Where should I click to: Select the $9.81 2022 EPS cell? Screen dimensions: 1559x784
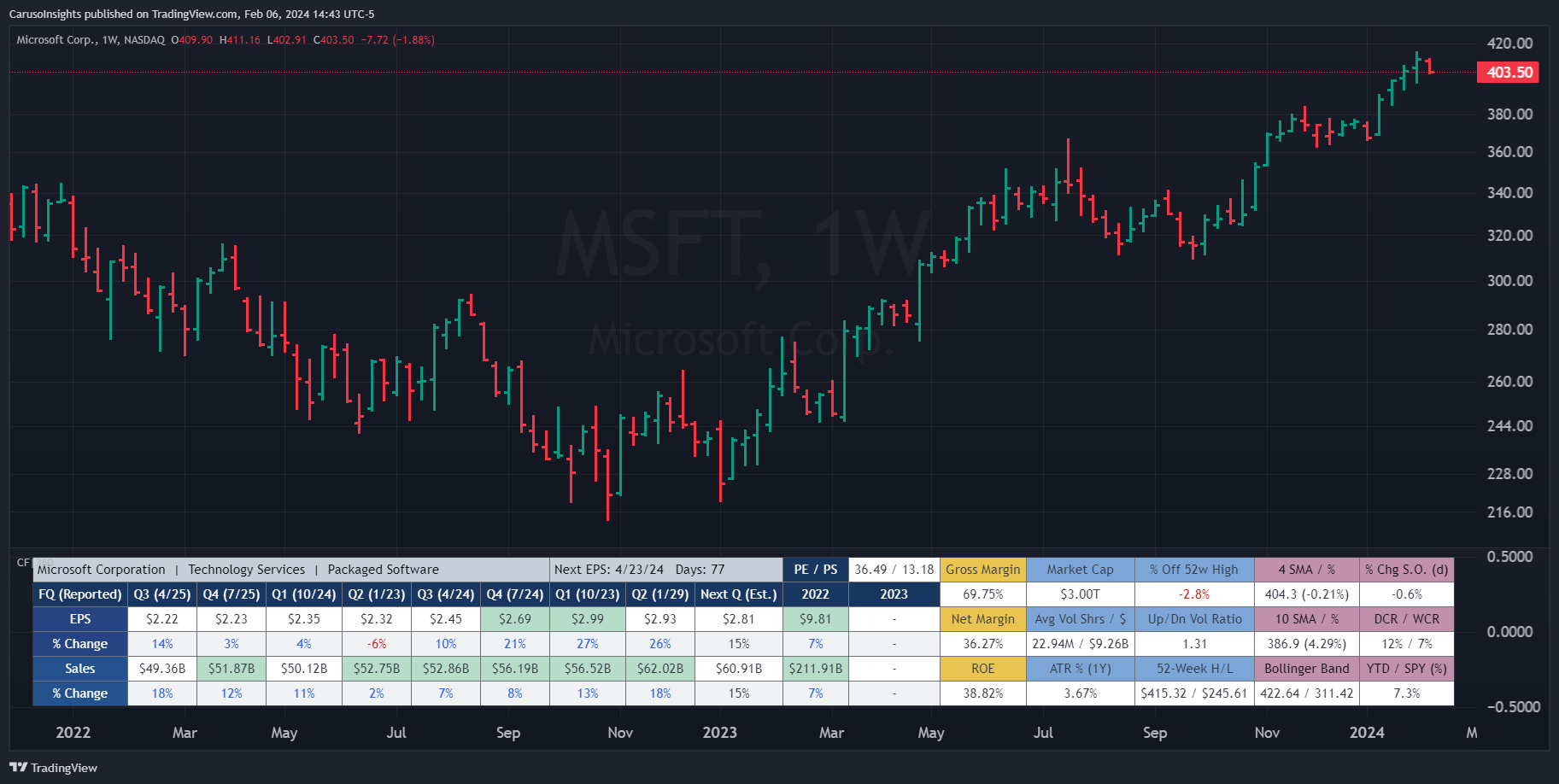816,619
